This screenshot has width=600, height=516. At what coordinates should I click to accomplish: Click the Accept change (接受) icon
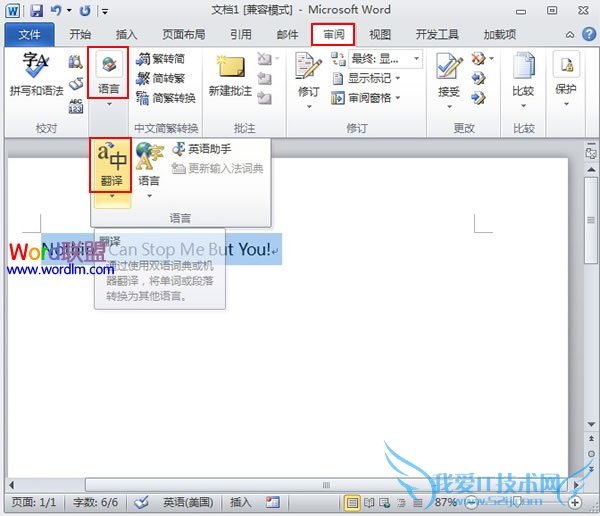pyautogui.click(x=449, y=65)
